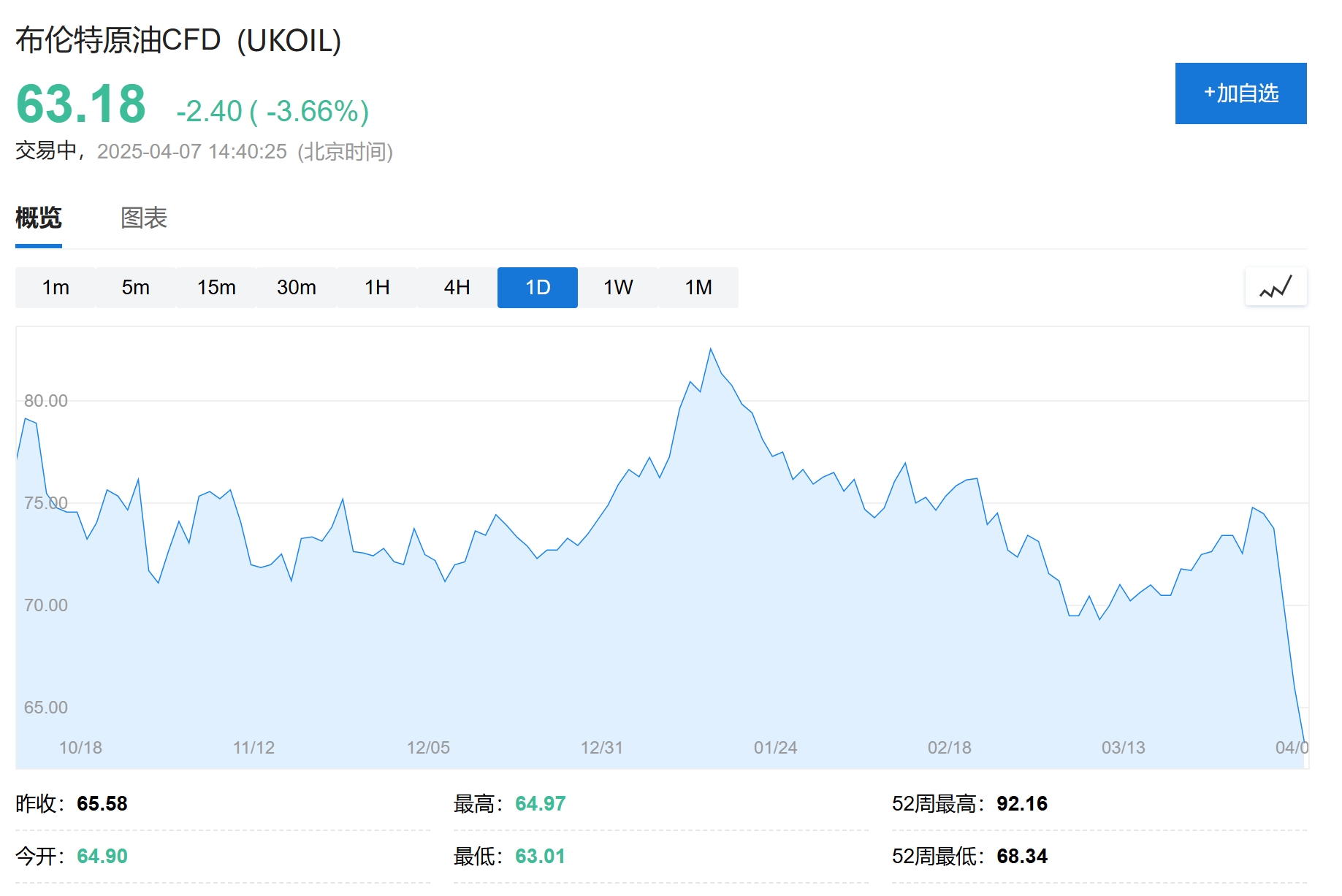1342x896 pixels.
Task: Select the 1M monthly interval
Action: click(698, 288)
